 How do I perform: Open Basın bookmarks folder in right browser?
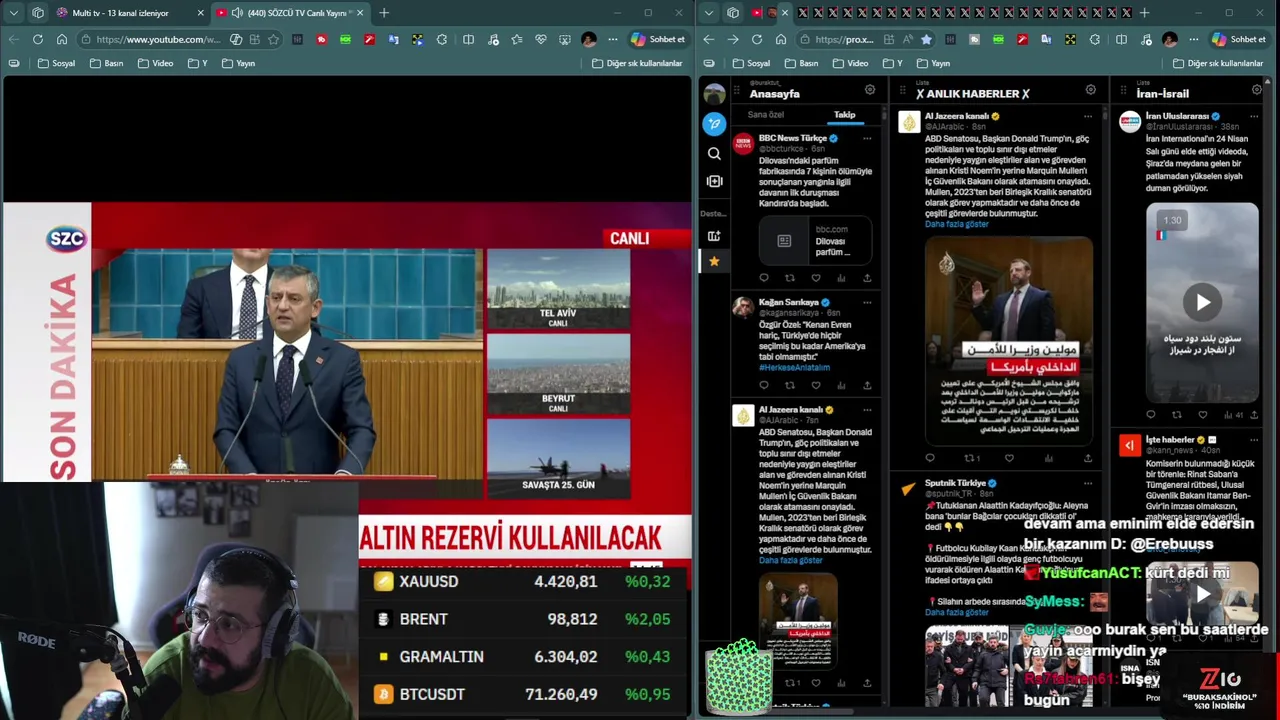802,63
